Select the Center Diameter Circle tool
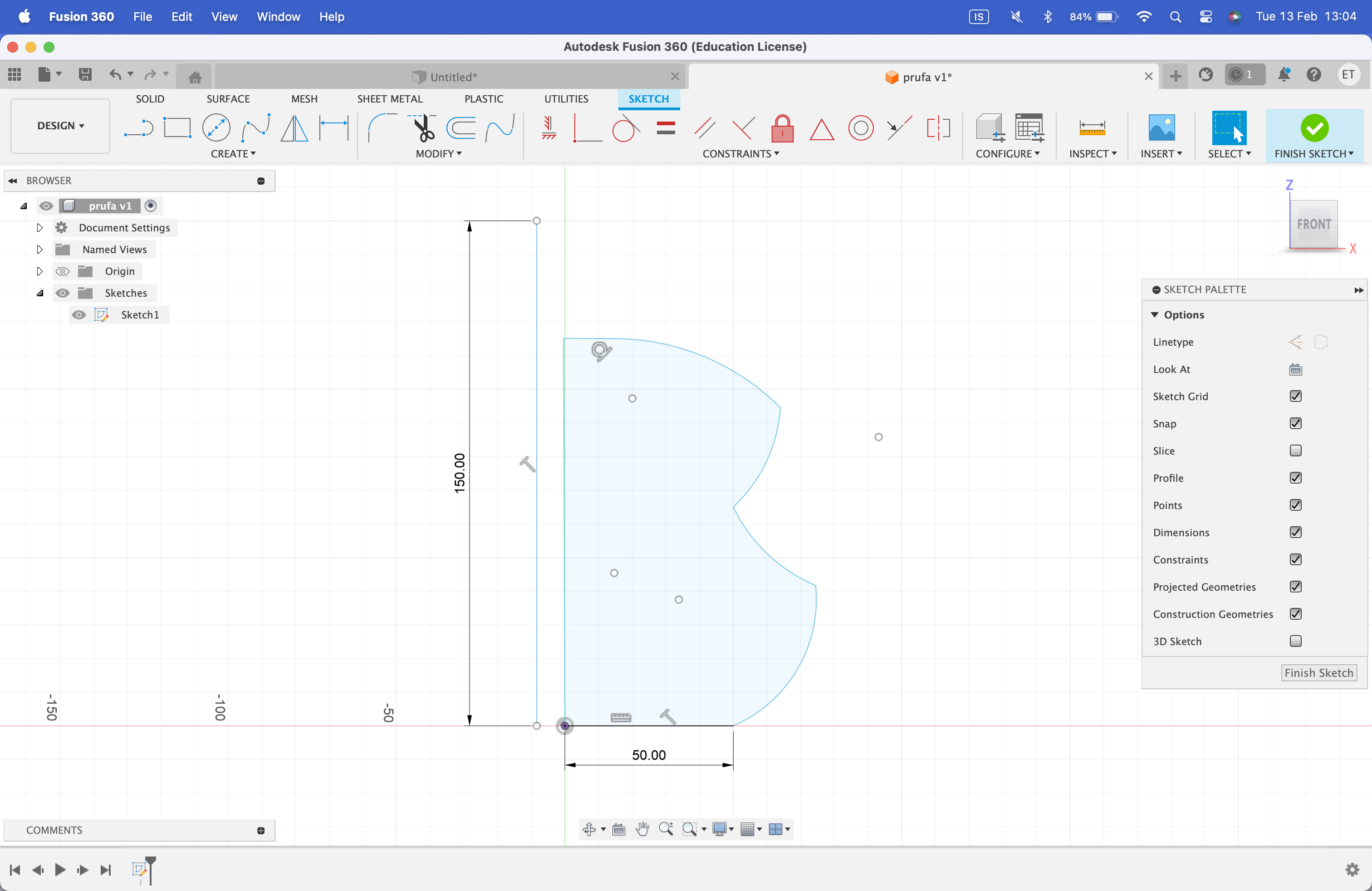 [216, 128]
